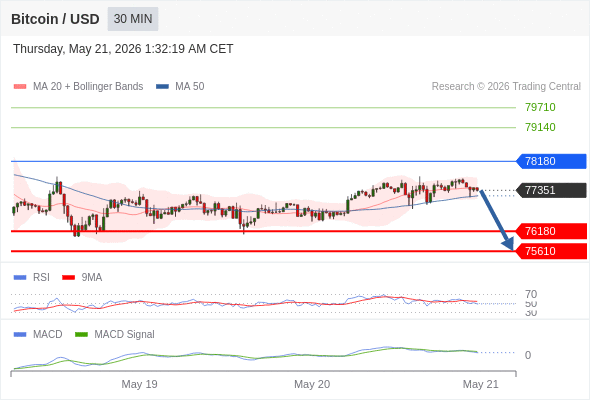This screenshot has height=400, width=590.
Task: Click the MA 50 legend swatch
Action: coord(162,87)
